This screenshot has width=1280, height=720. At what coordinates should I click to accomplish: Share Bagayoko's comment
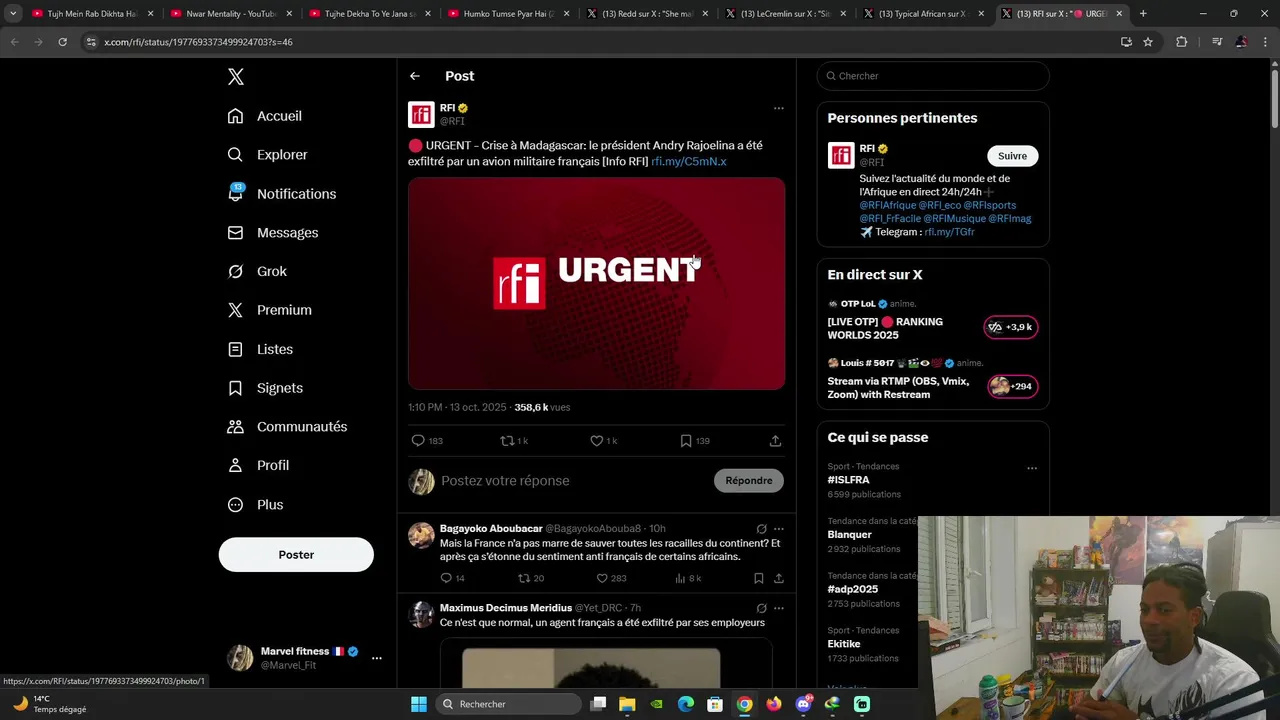tap(778, 578)
